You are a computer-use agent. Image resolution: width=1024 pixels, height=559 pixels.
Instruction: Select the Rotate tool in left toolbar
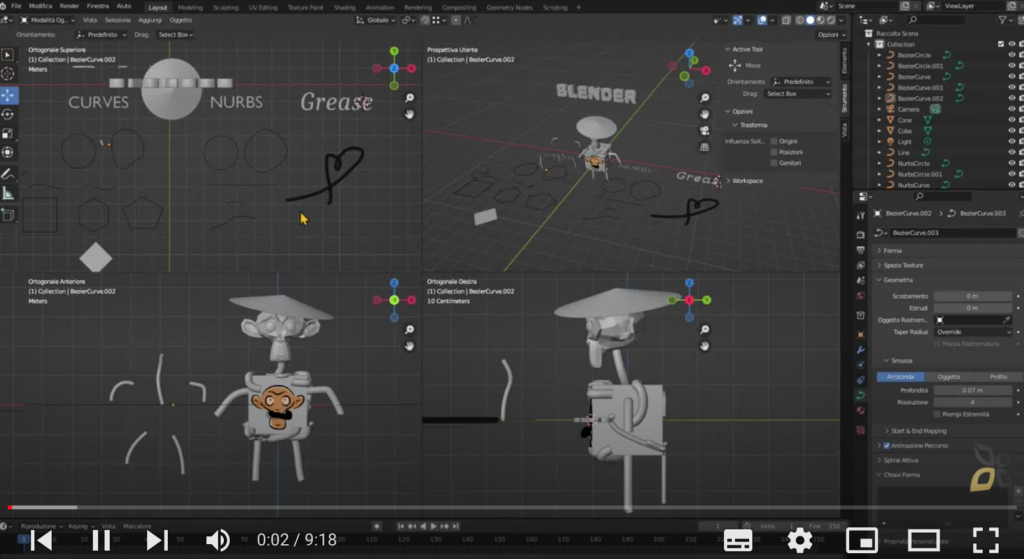pos(8,114)
